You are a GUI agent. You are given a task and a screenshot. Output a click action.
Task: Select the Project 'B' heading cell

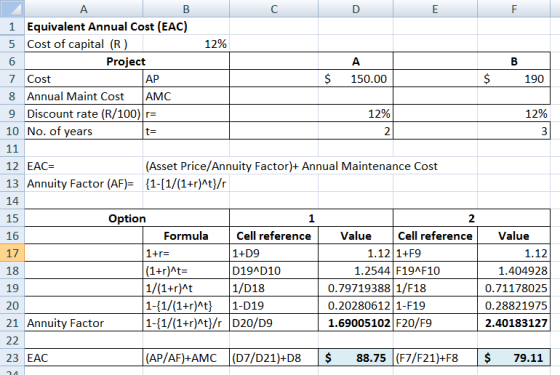pyautogui.click(x=514, y=61)
